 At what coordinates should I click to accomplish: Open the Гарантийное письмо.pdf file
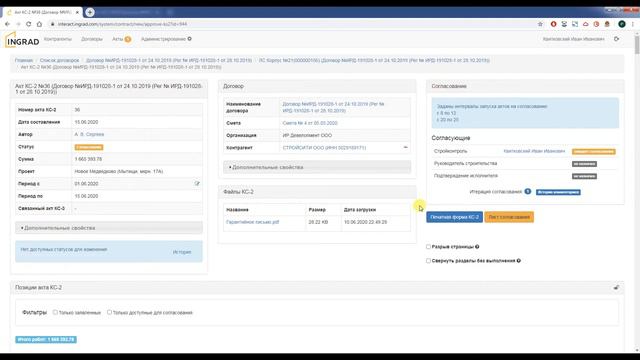click(253, 222)
